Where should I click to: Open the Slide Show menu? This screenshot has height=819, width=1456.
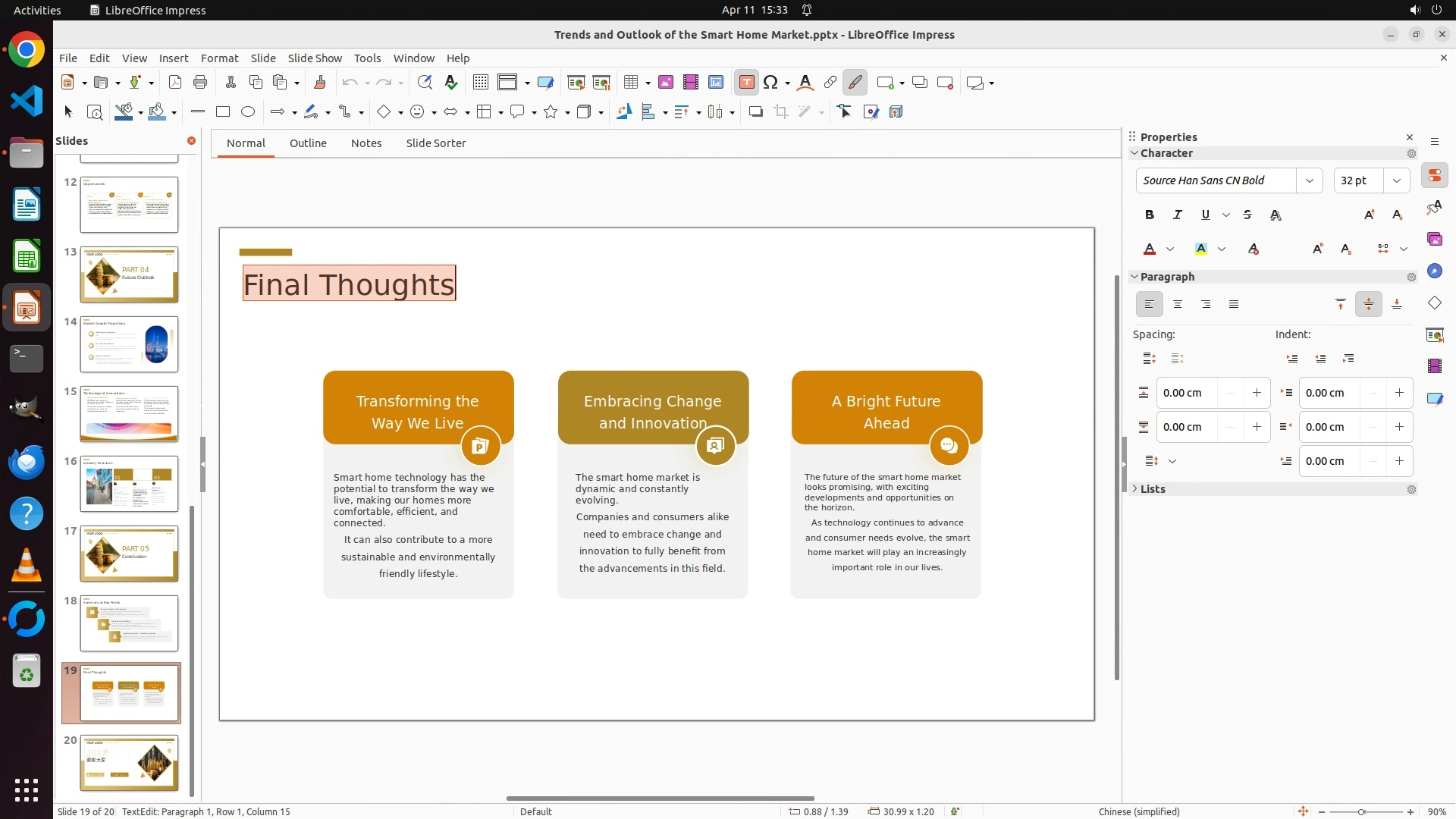[315, 58]
